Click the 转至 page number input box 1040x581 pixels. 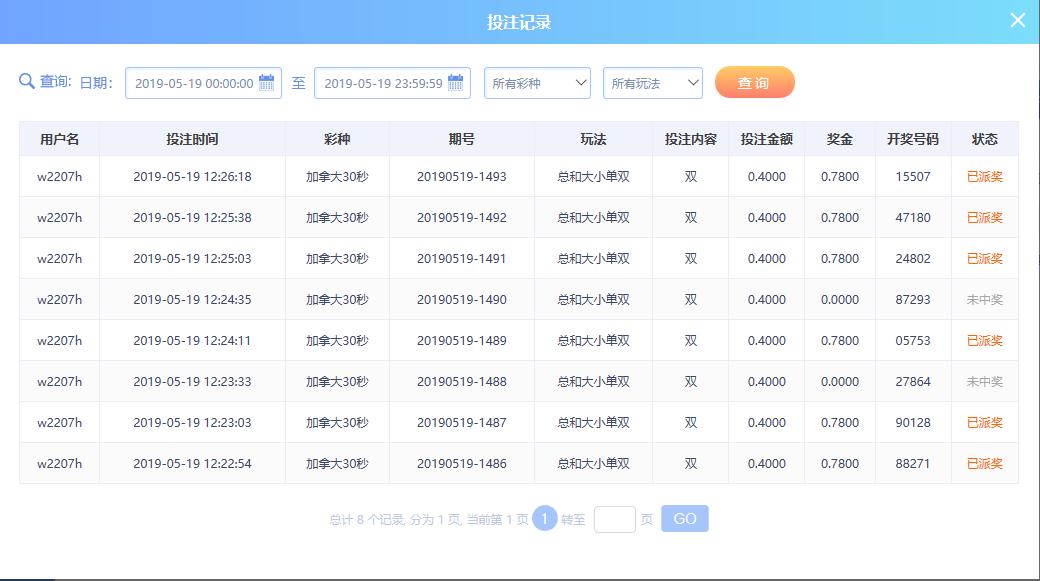tap(615, 519)
